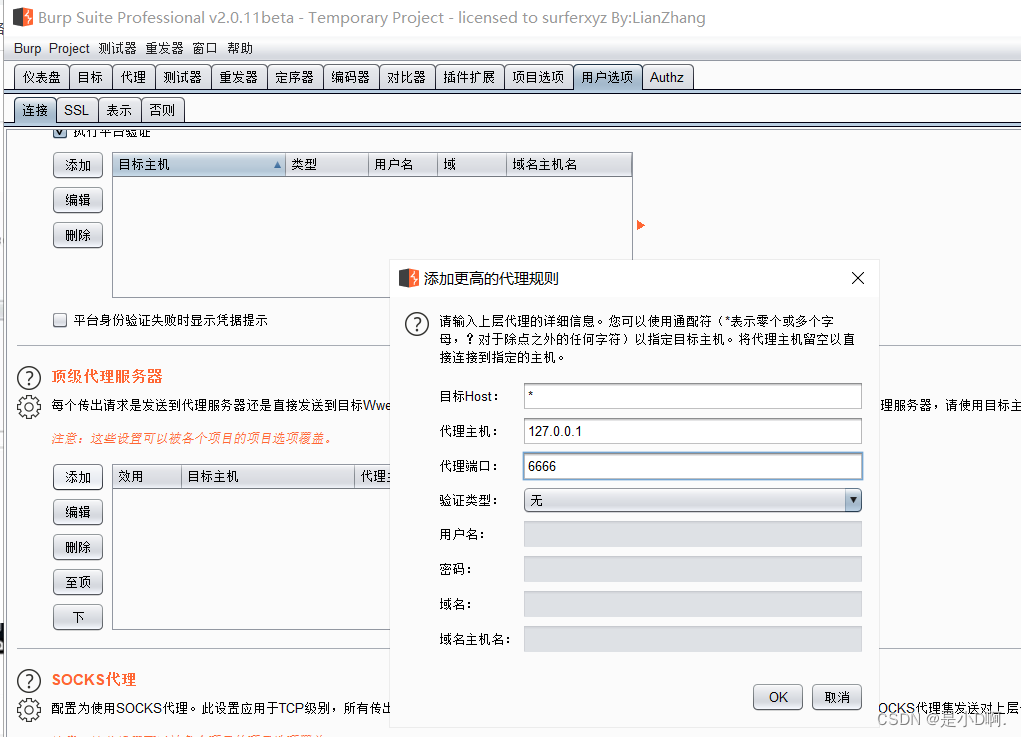Viewport: 1021px width, 737px height.
Task: Click the 用户名 column header
Action: point(403,165)
